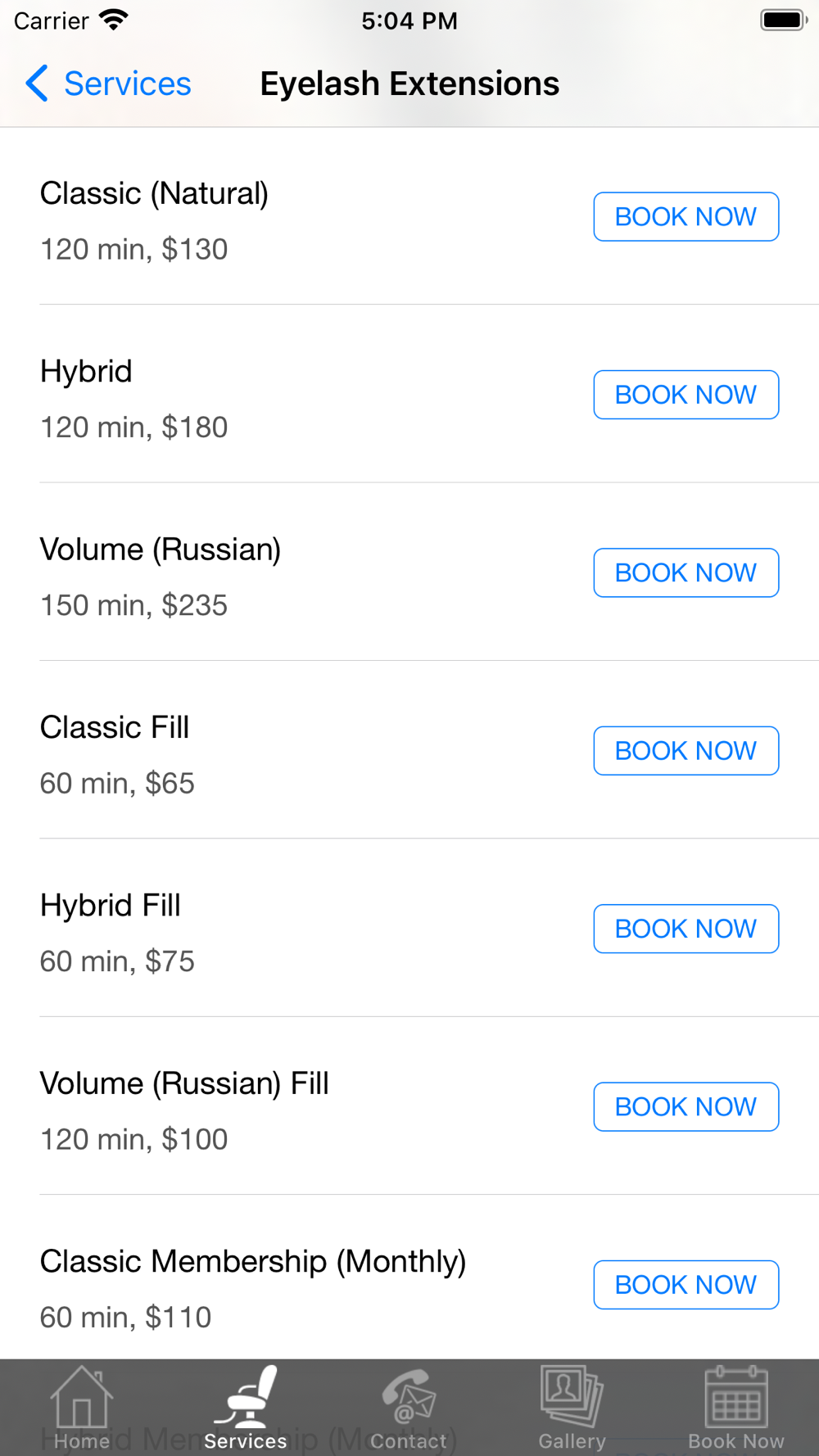The image size is (819, 1456).
Task: Open the Home tab house icon
Action: 81,1398
